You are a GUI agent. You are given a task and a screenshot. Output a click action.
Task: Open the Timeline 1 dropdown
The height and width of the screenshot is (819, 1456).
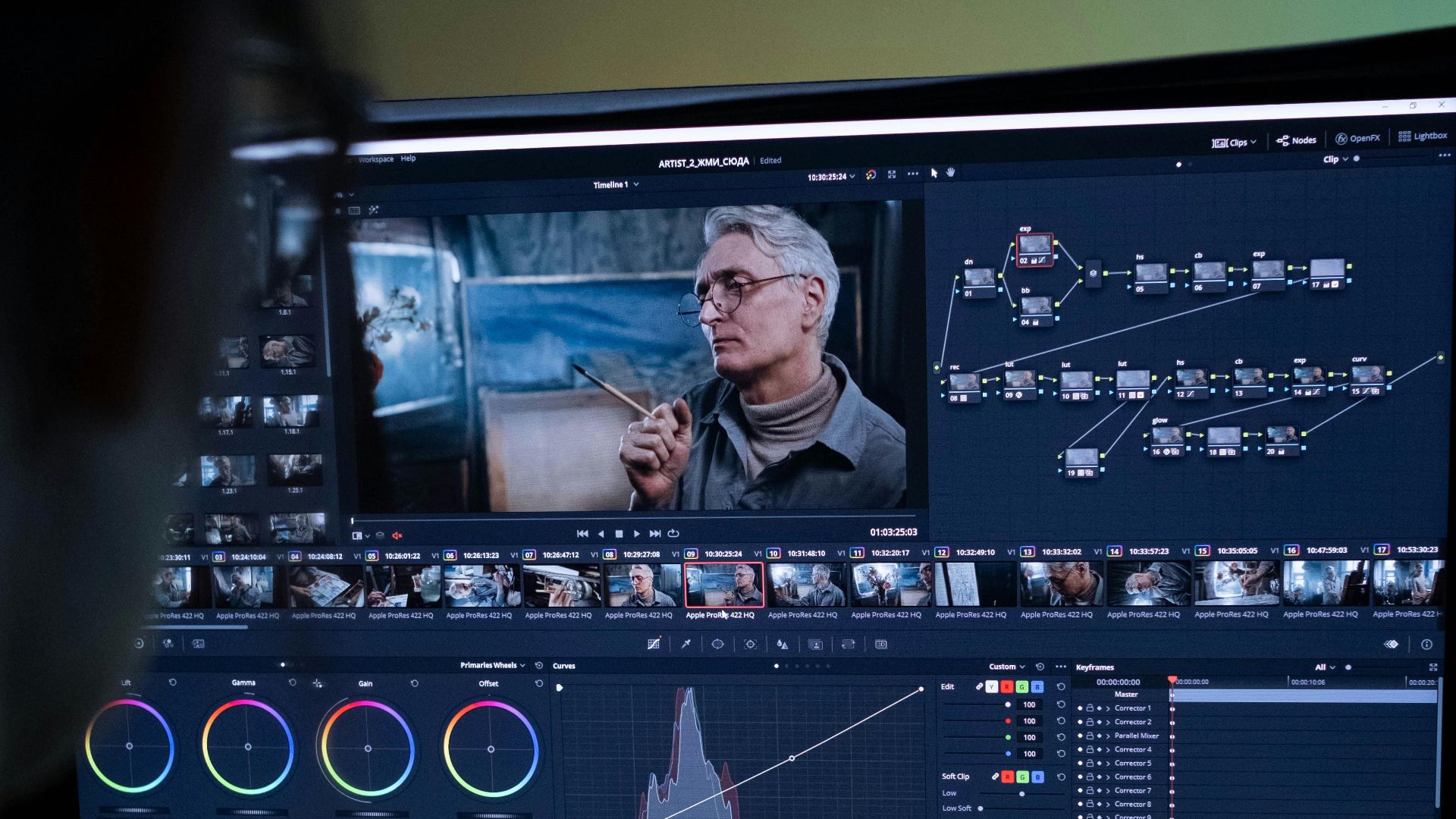(x=615, y=184)
